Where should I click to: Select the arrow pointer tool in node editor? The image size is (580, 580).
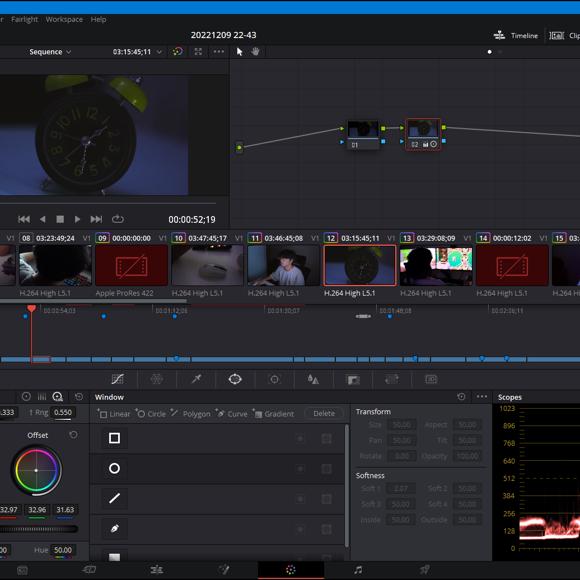[239, 52]
